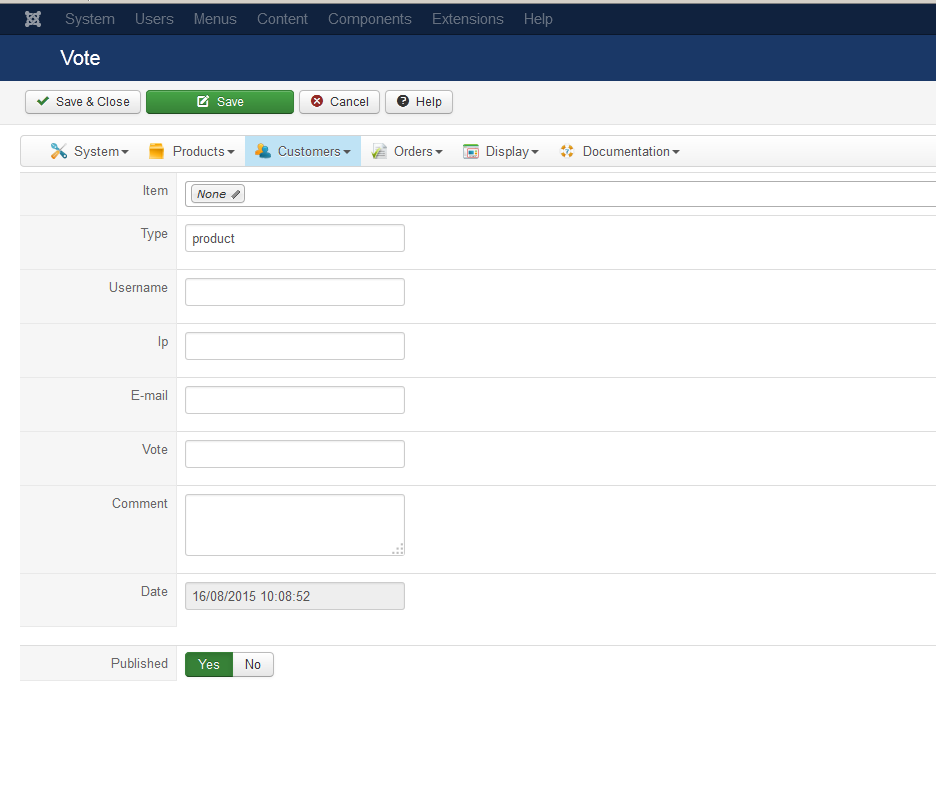Click the System wrench icon in HikaShop menu
Image resolution: width=936 pixels, height=791 pixels.
click(58, 151)
